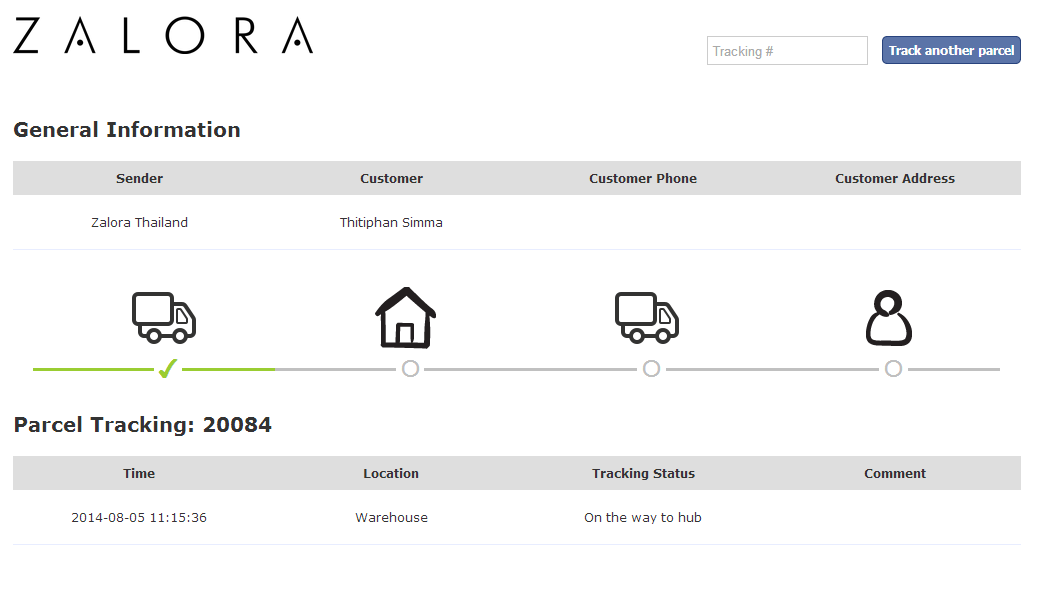Select the second delivery truck icon
The height and width of the screenshot is (609, 1055).
tap(646, 316)
